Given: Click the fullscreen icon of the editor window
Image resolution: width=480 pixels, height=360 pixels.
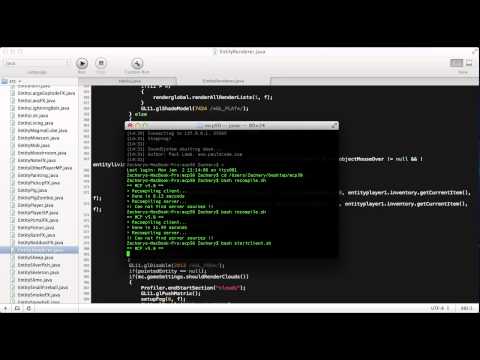Looking at the screenshot, I should [x=474, y=52].
